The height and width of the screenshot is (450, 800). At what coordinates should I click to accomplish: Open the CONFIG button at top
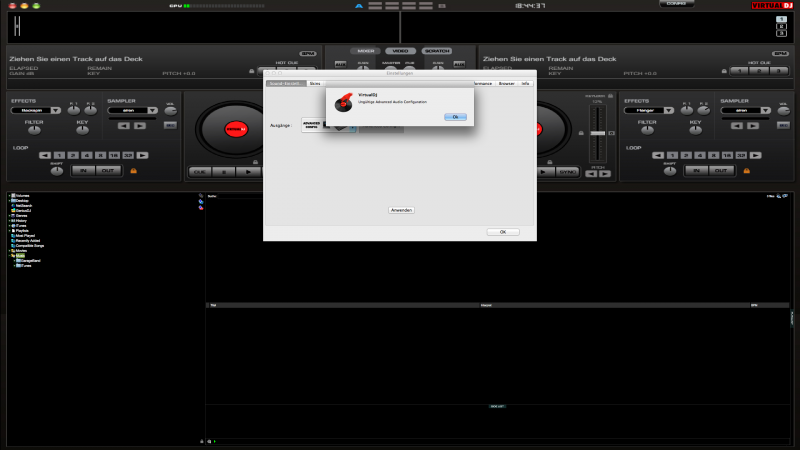(x=676, y=4)
